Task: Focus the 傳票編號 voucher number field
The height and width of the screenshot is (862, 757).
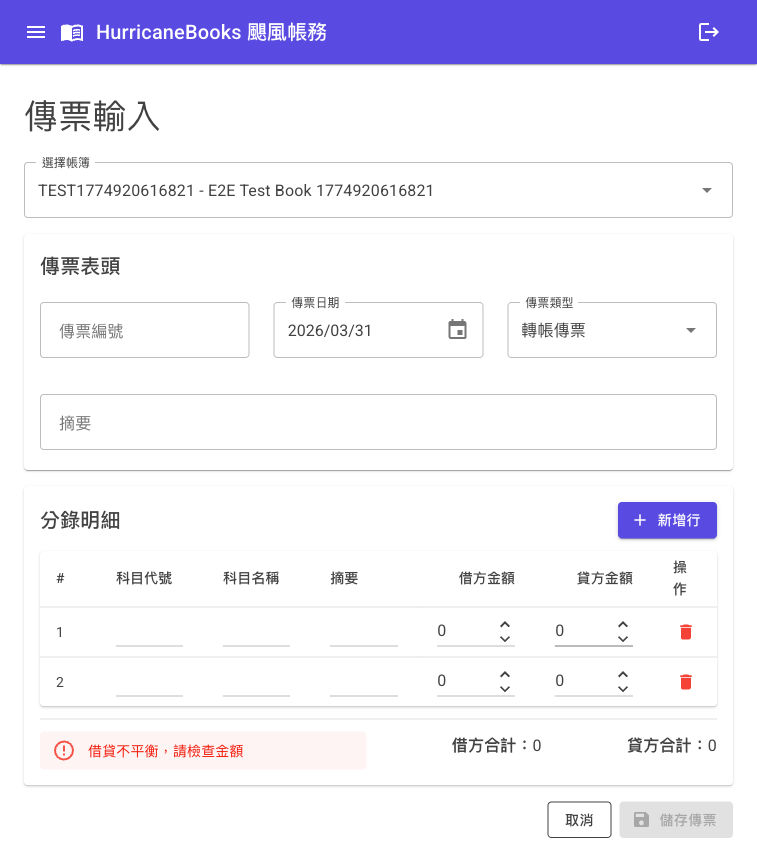Action: (144, 330)
